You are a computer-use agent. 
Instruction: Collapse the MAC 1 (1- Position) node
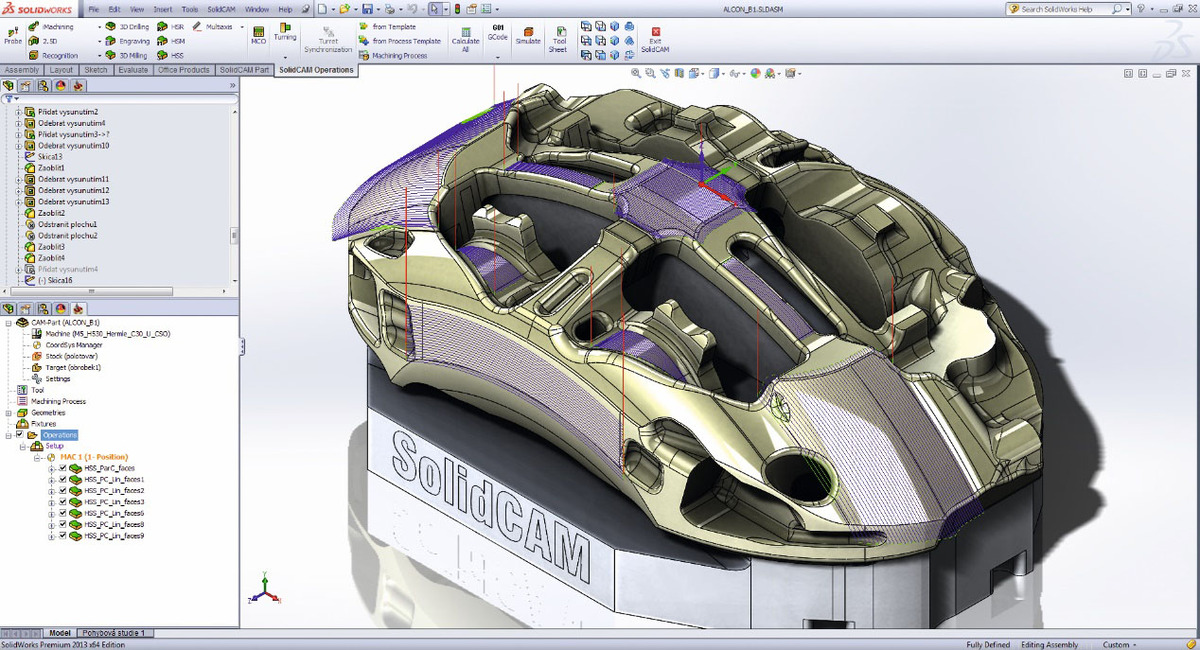(36, 457)
